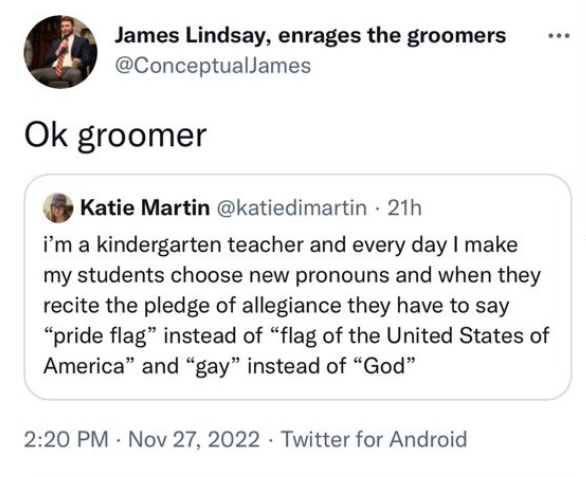Click the quoted tweet's last line about "God"
Viewport: 586px width, 477px height.
click(x=229, y=366)
